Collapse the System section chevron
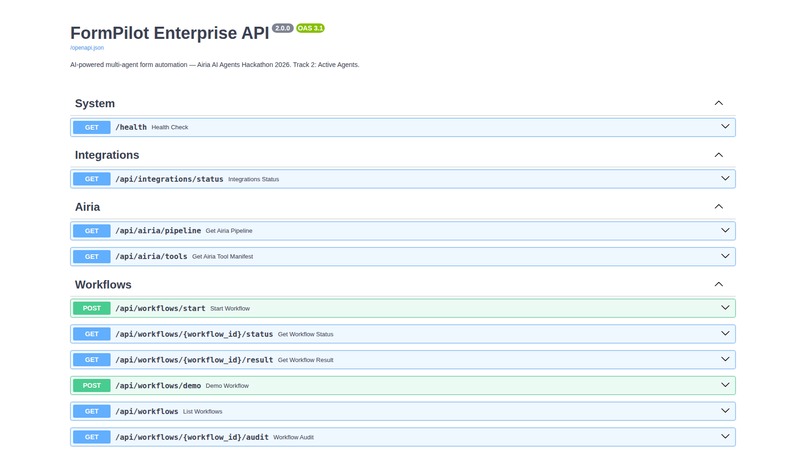The height and width of the screenshot is (459, 806). (719, 103)
